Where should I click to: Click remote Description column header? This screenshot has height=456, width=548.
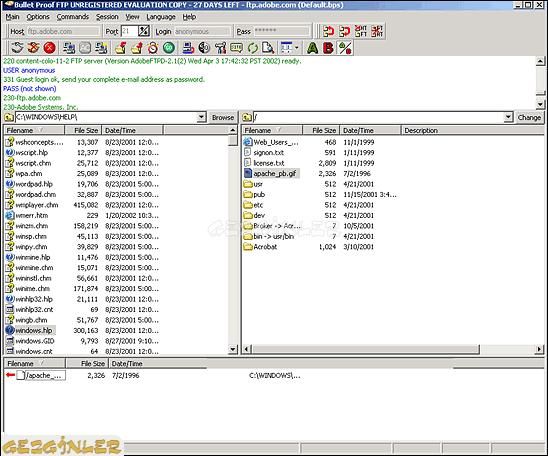point(472,130)
